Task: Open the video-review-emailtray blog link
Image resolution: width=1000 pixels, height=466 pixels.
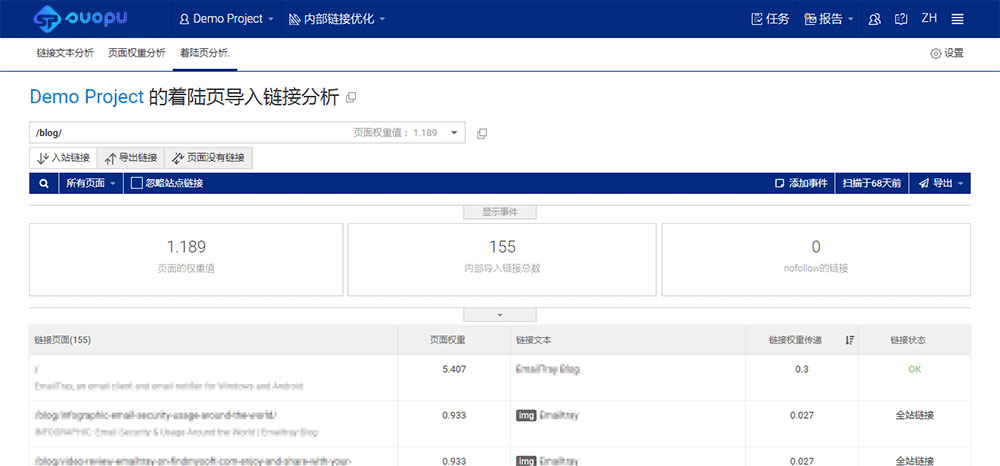Action: [x=194, y=461]
